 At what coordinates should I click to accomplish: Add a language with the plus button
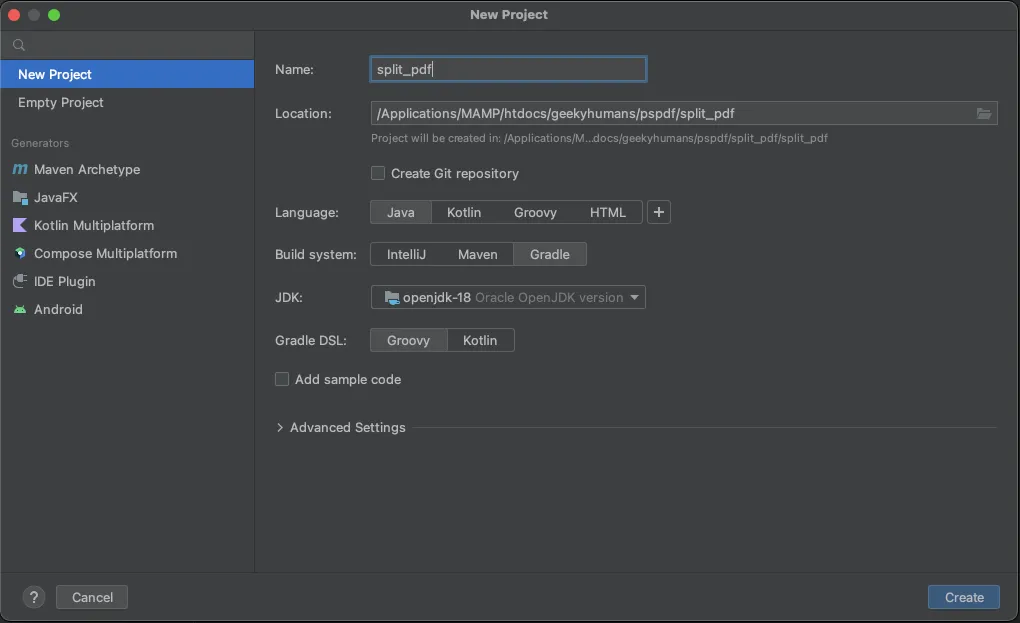[658, 212]
